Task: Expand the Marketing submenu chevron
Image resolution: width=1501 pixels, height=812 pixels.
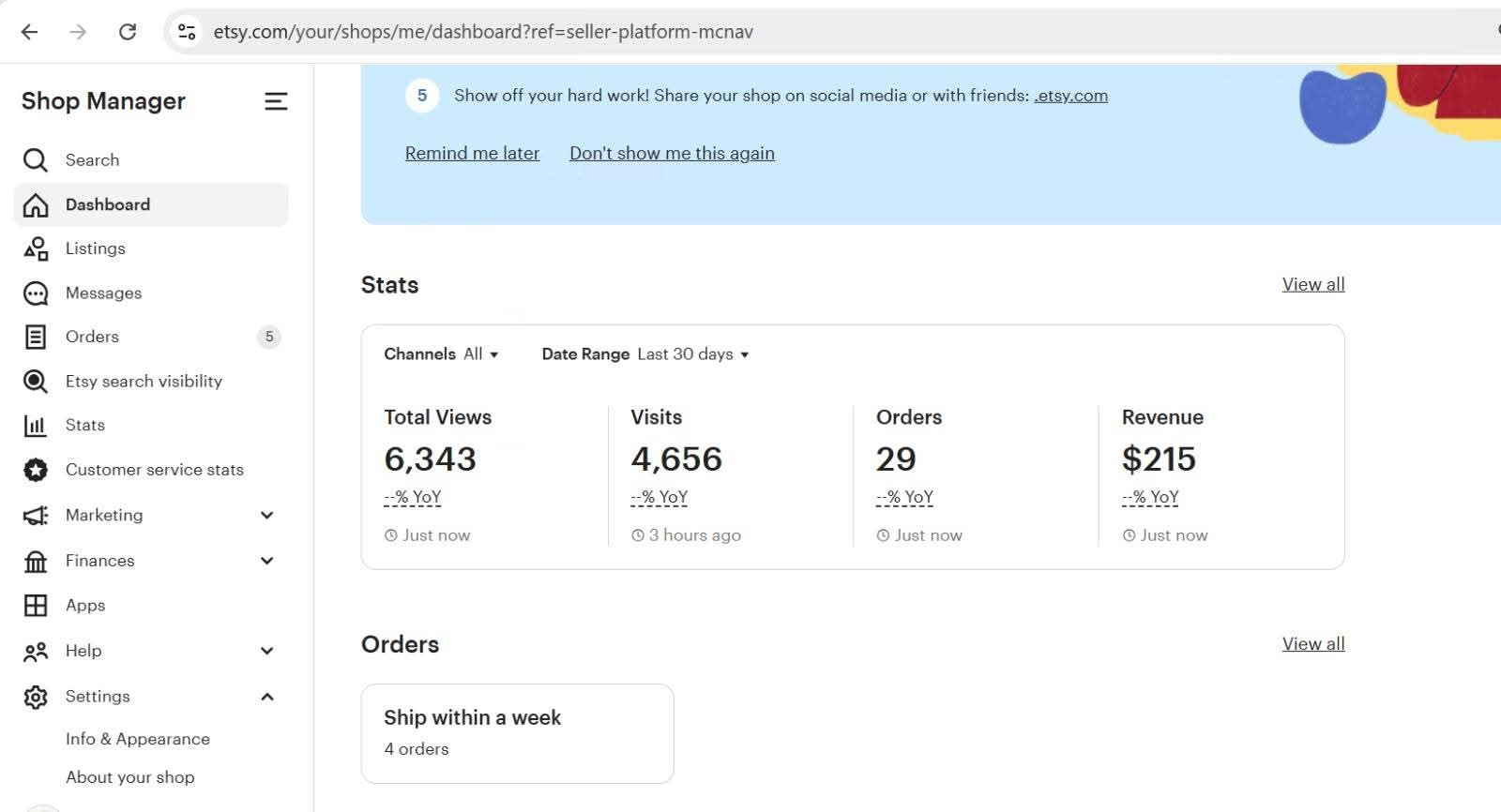Action: tap(267, 515)
